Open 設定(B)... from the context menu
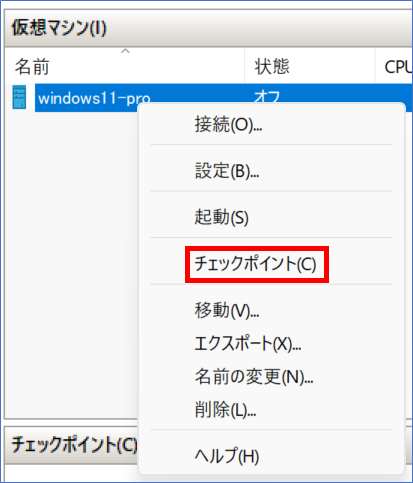Viewport: 413px width, 483px height. [227, 171]
